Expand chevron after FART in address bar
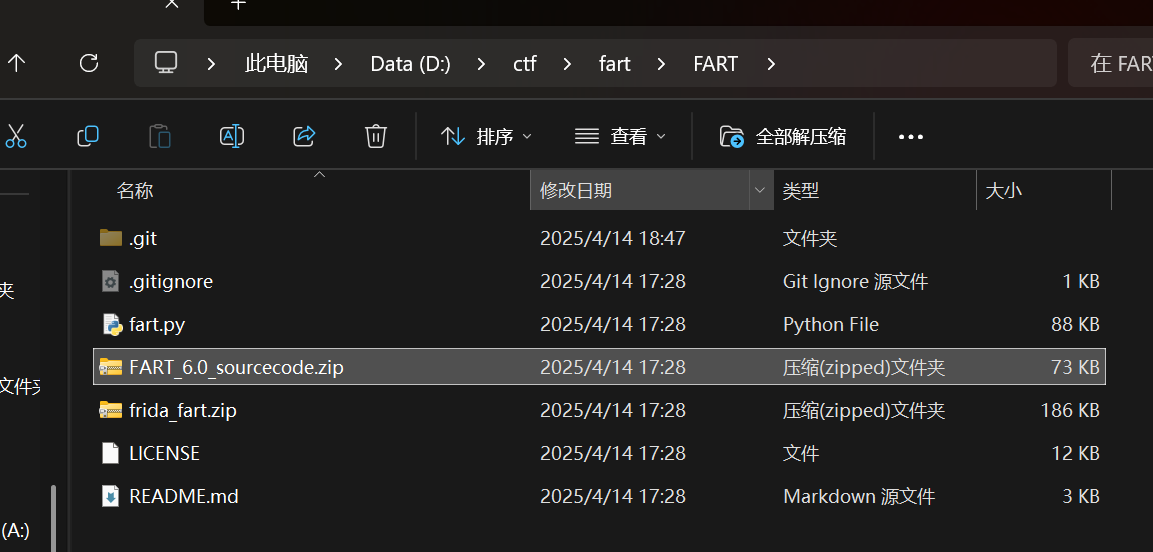The height and width of the screenshot is (552, 1153). (x=770, y=64)
